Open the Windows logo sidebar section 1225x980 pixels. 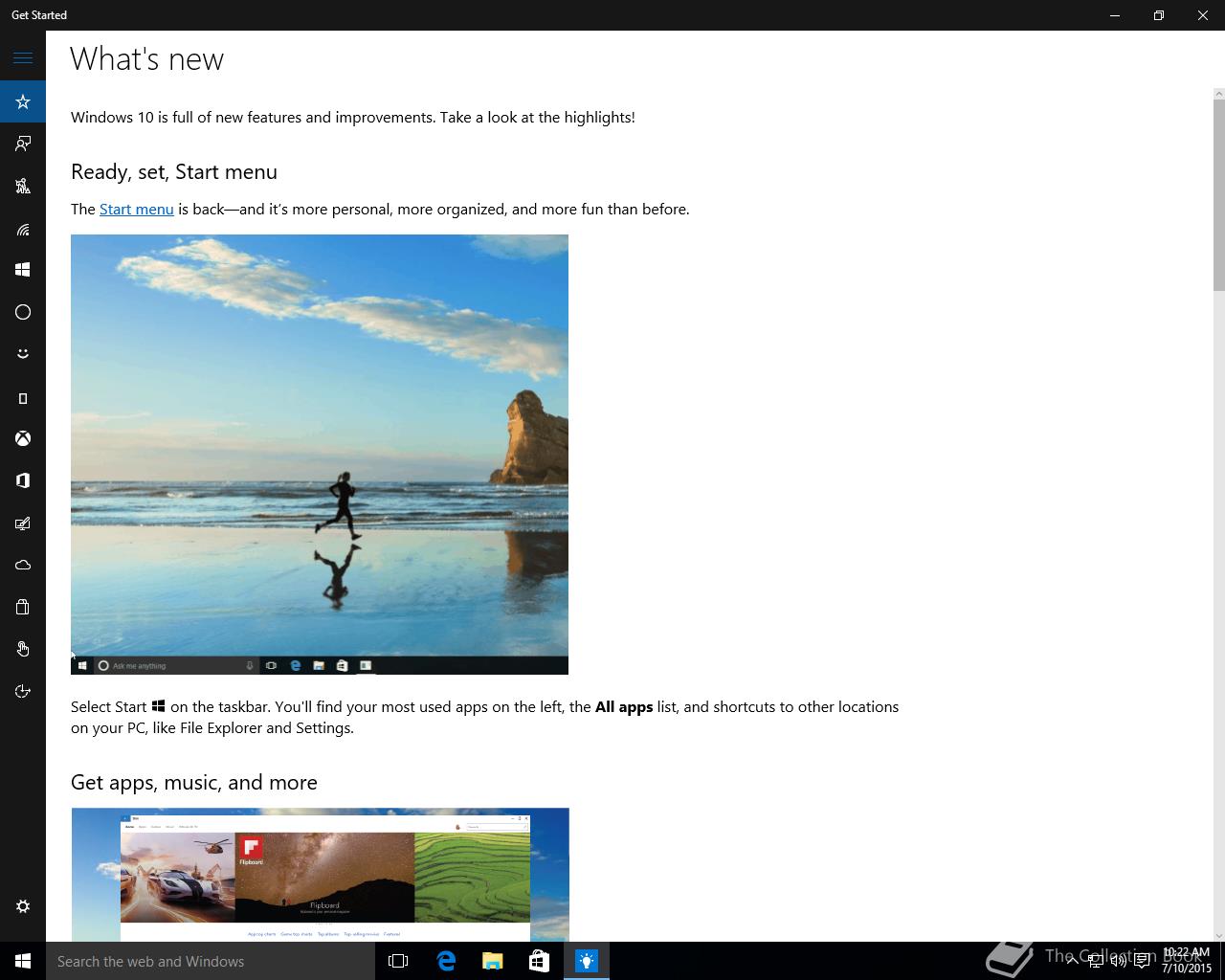pos(23,270)
